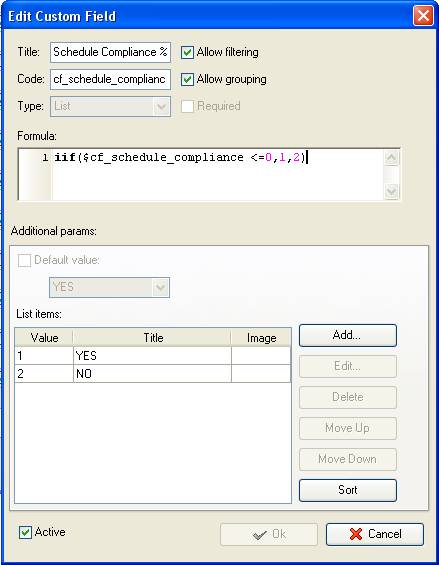The height and width of the screenshot is (565, 439).
Task: Click the Required checkbox
Action: (187, 106)
